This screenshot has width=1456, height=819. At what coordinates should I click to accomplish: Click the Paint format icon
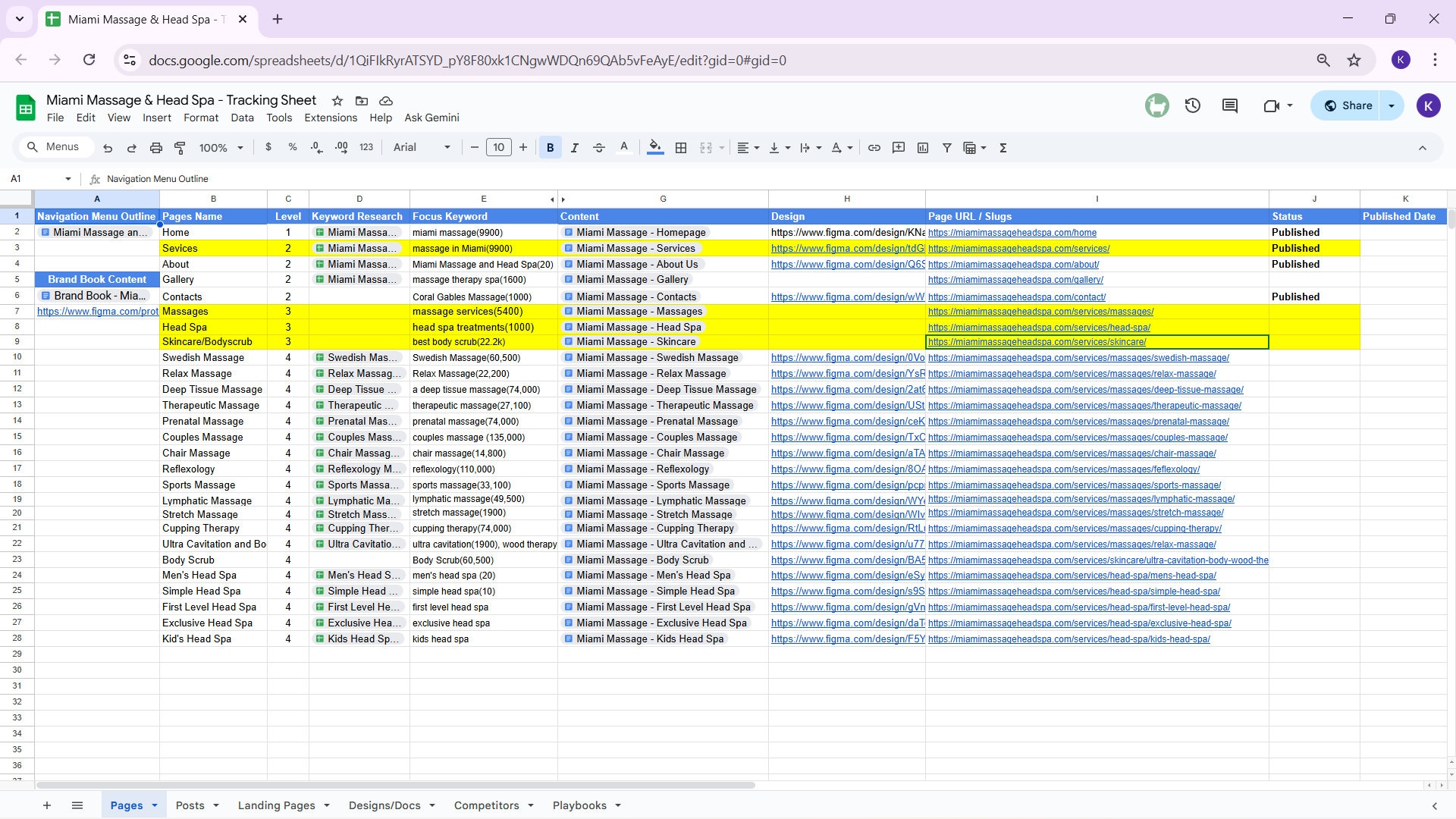(180, 148)
